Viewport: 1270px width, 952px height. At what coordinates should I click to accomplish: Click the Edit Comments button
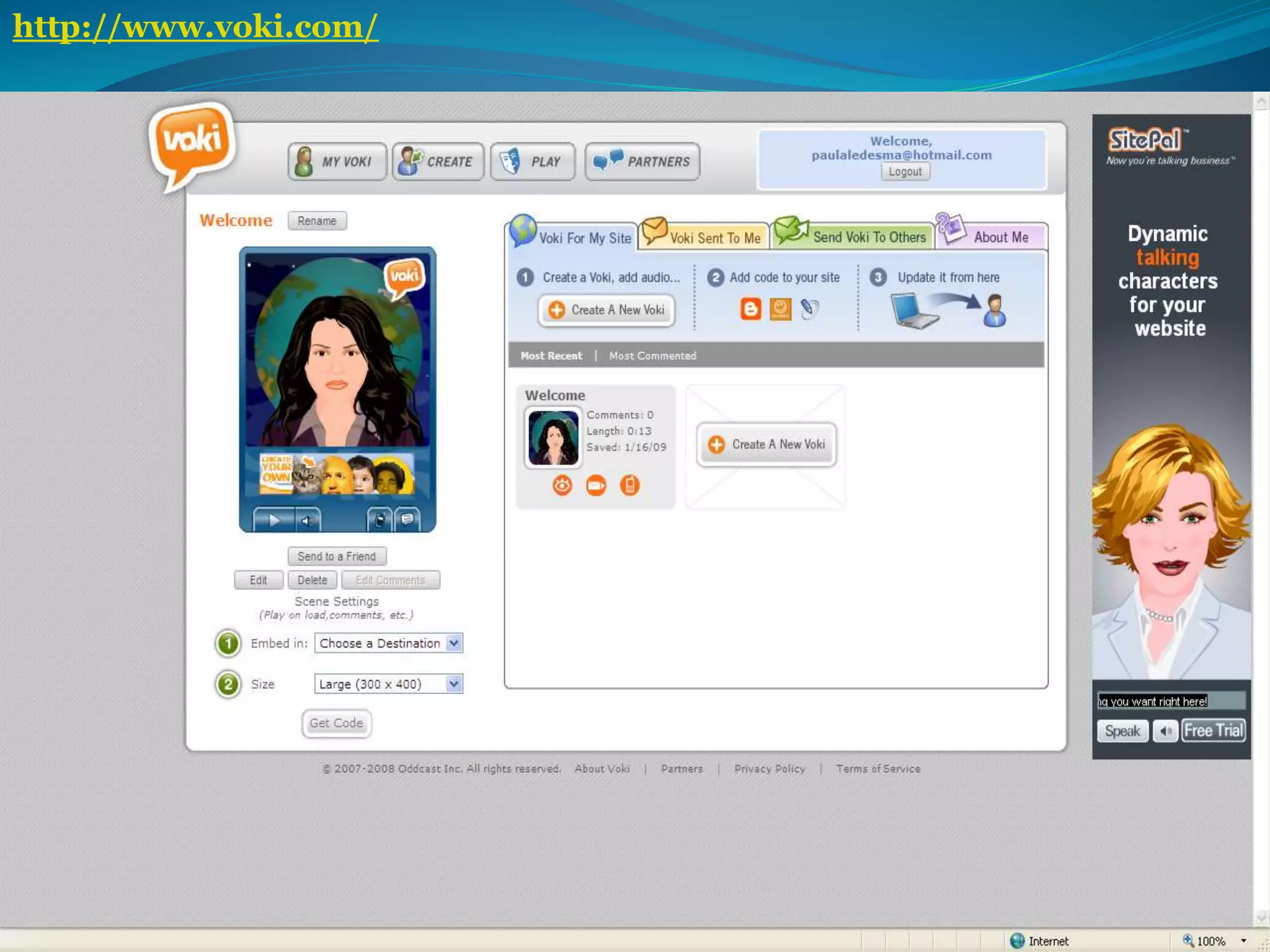[x=391, y=580]
